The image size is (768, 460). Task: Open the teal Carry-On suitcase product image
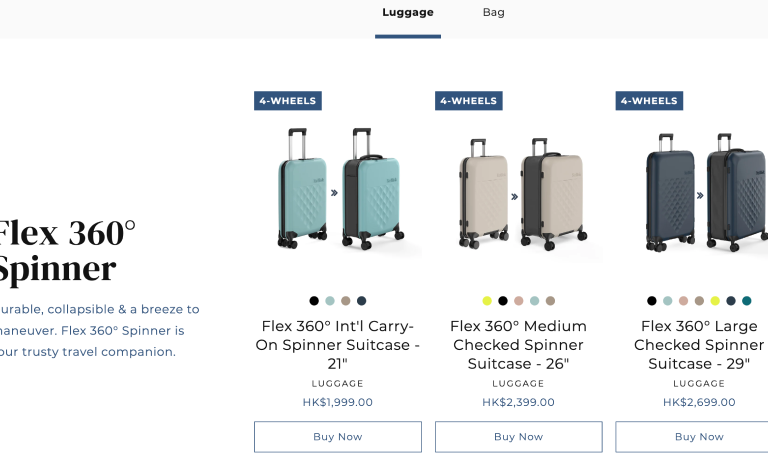coord(338,190)
